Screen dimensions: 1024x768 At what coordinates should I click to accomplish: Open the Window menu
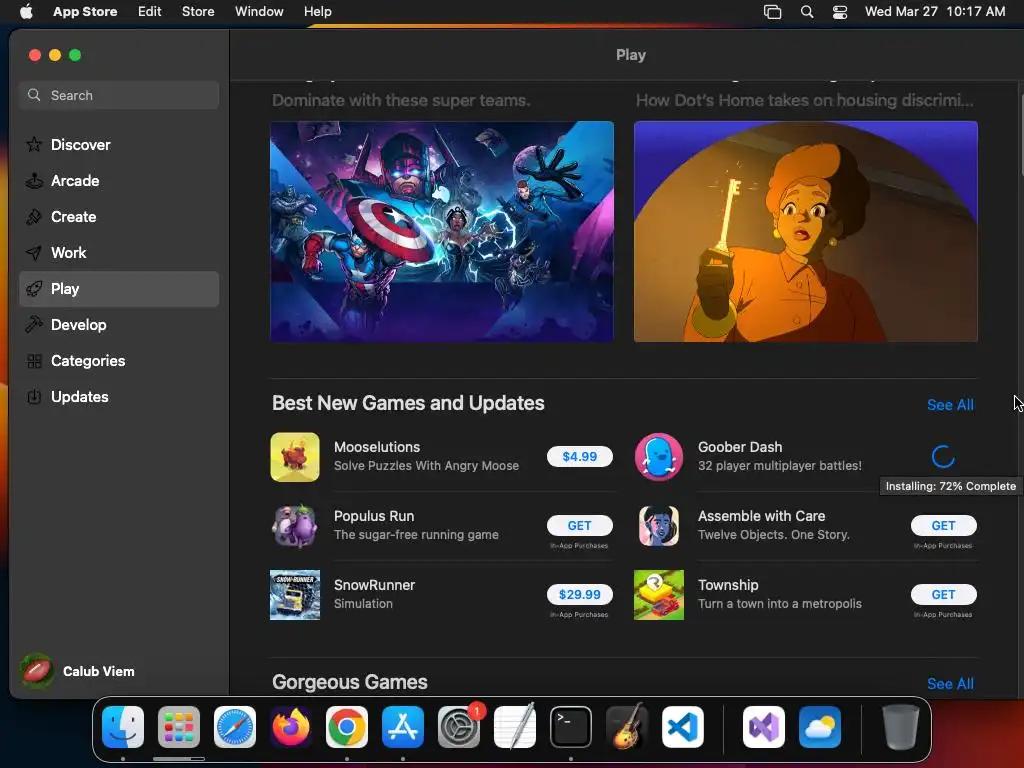tap(259, 11)
